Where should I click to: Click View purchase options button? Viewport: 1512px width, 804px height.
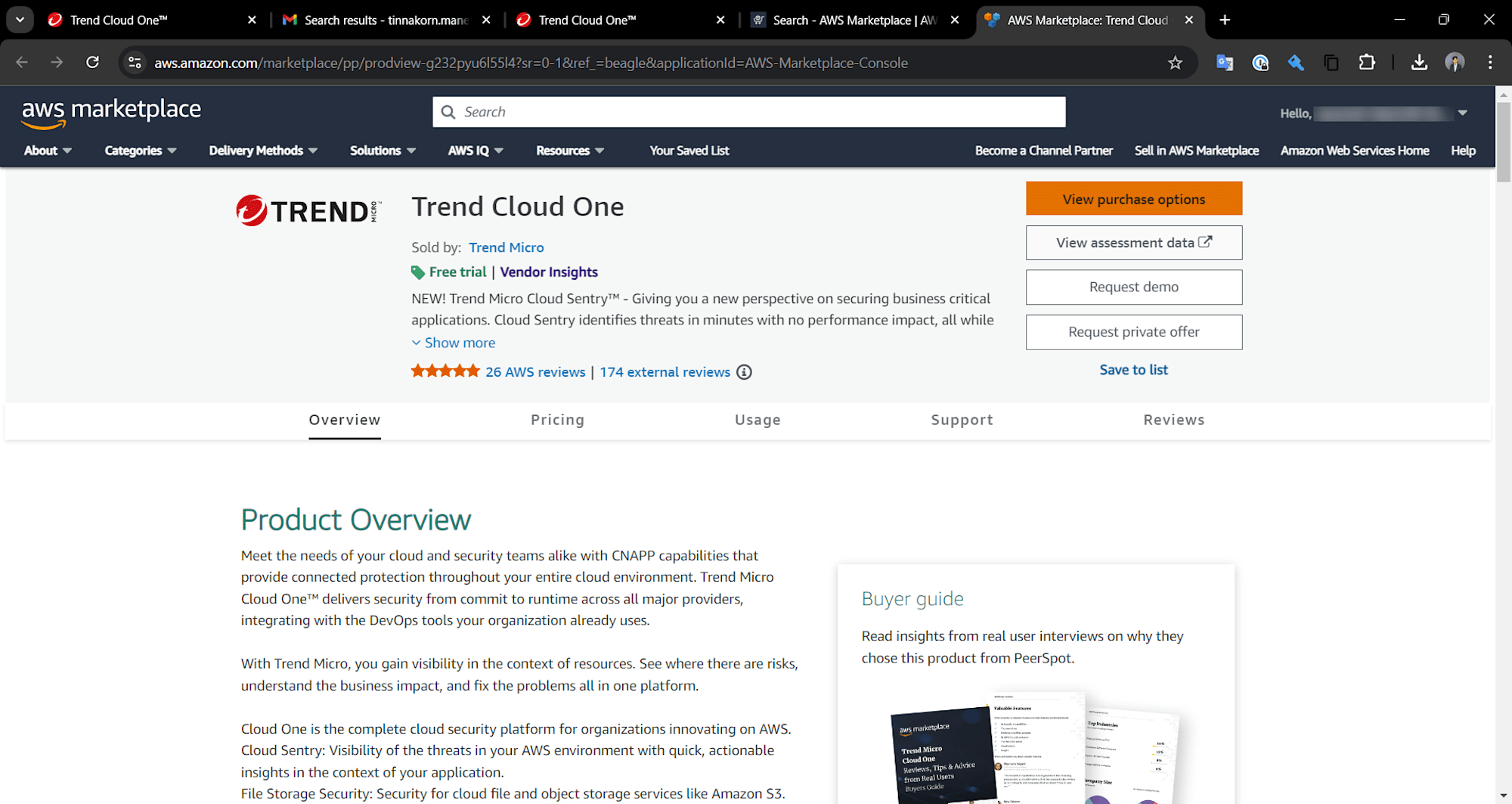click(1134, 199)
